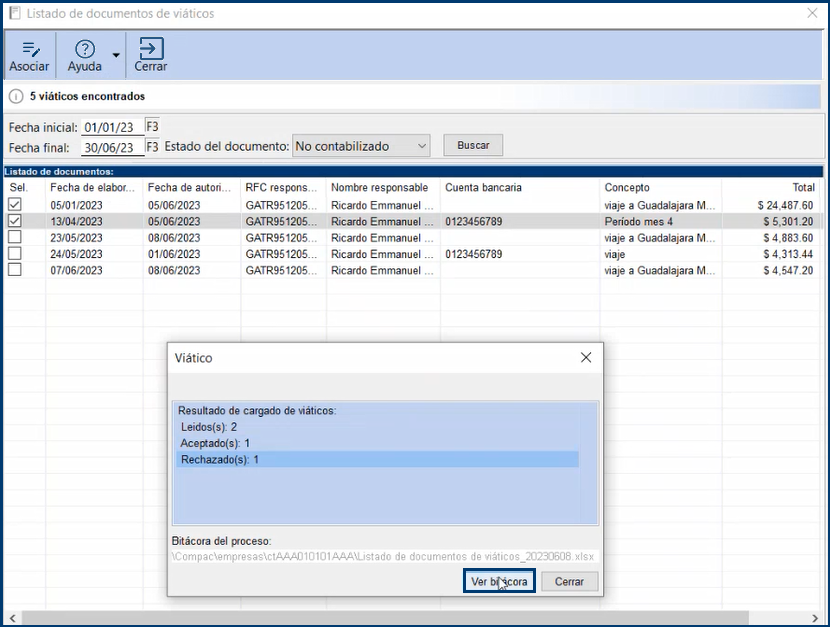Sort by the Total column header
This screenshot has width=830, height=627.
(x=770, y=187)
